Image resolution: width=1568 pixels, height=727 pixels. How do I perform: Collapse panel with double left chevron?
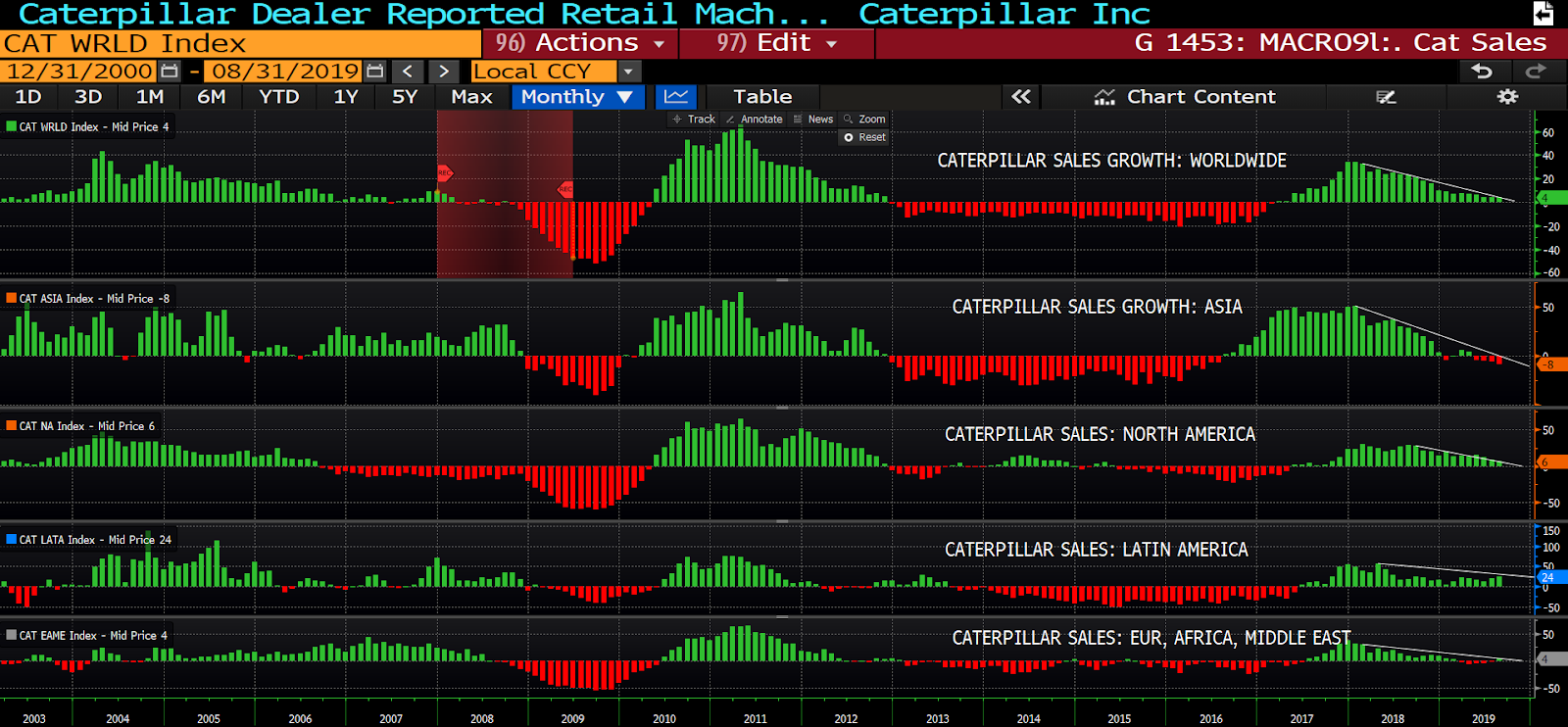coord(1021,96)
